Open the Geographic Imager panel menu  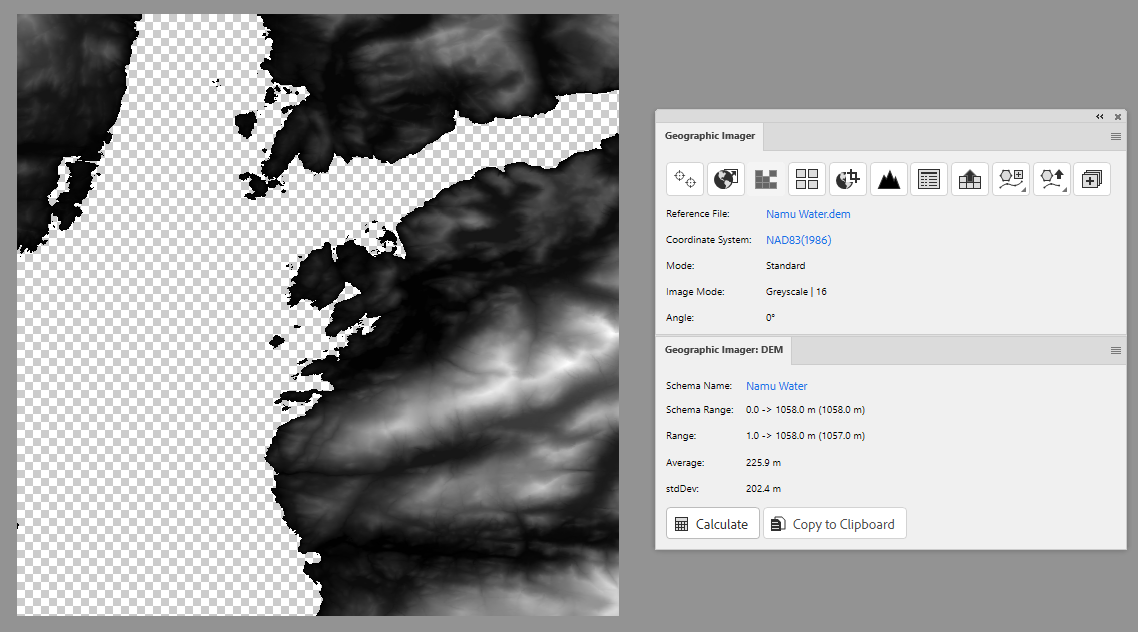click(x=1116, y=136)
